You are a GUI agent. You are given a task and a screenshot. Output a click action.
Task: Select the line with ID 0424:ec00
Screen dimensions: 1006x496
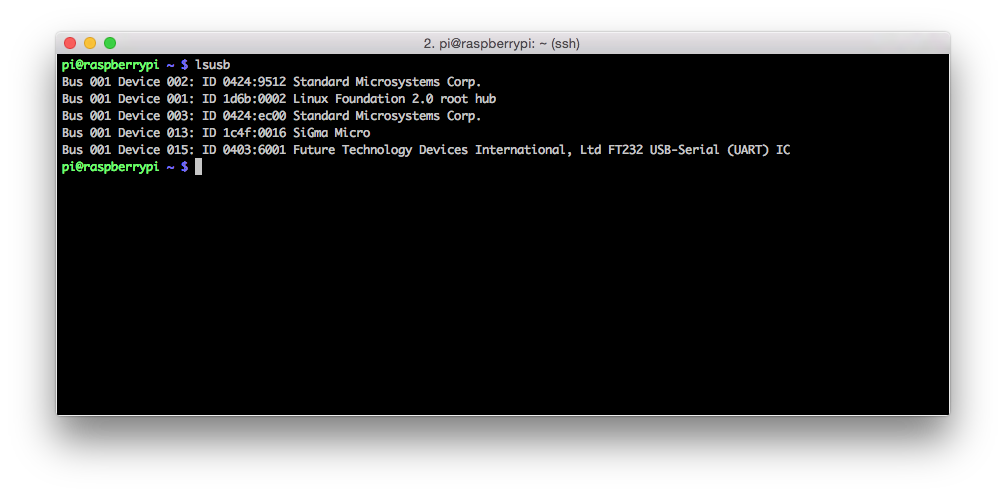tap(271, 116)
